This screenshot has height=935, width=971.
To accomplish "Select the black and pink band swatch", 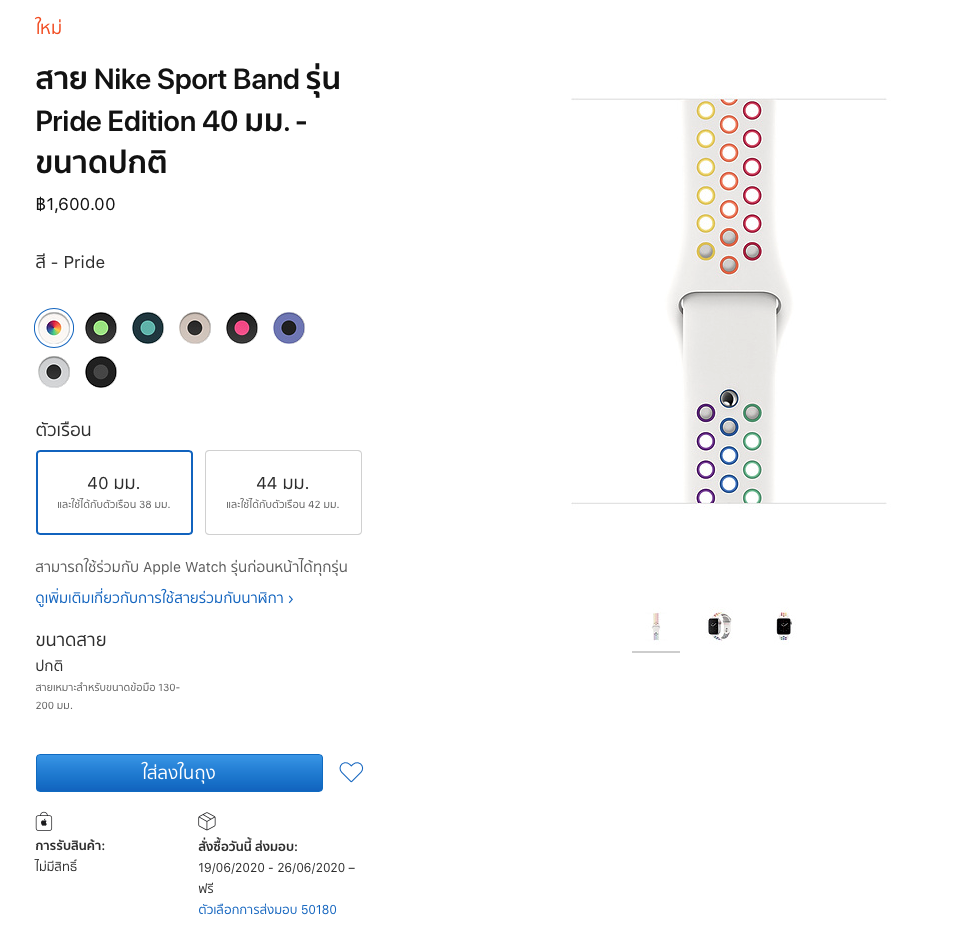I will click(x=242, y=327).
